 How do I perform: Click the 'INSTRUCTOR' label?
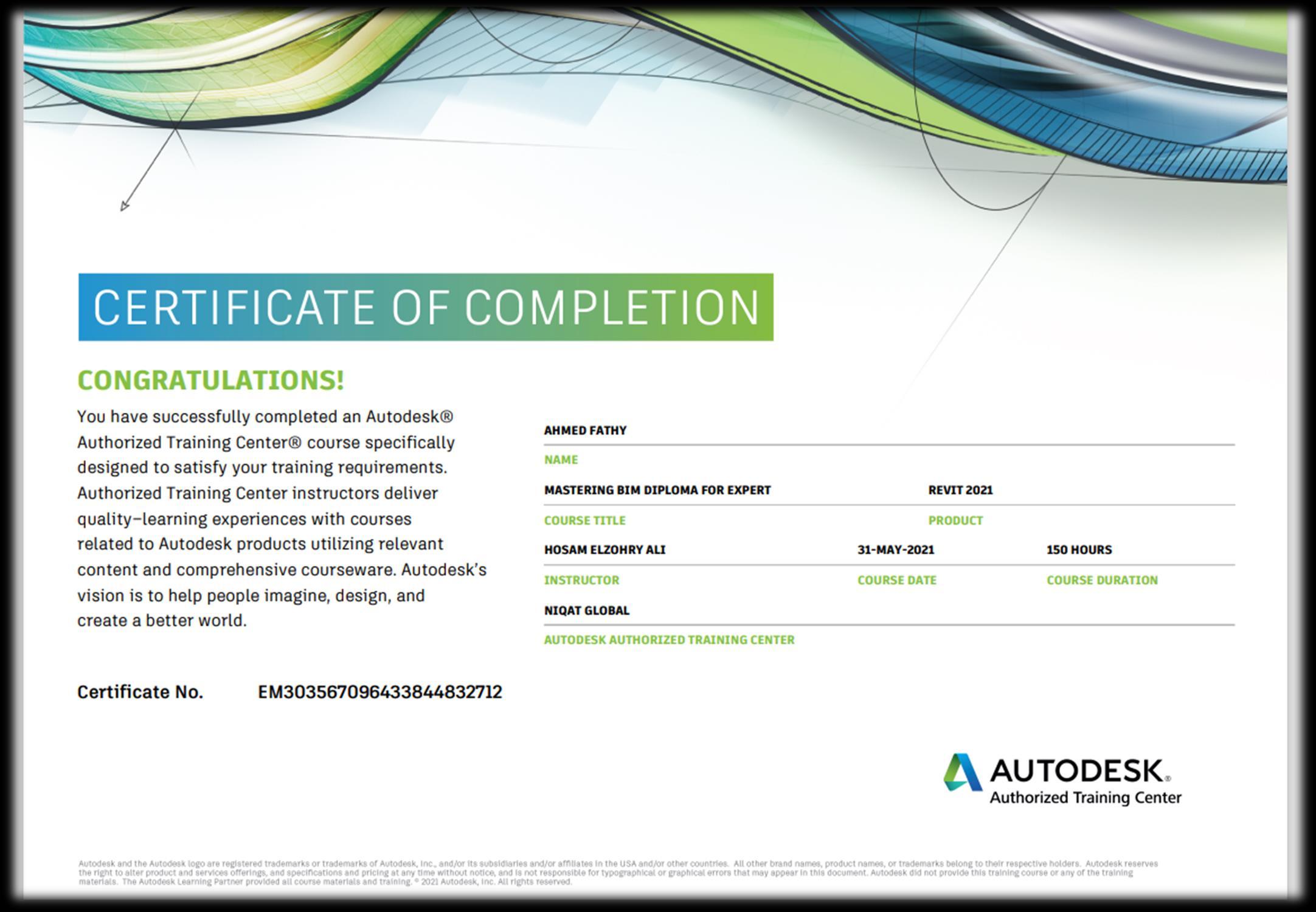tap(581, 580)
